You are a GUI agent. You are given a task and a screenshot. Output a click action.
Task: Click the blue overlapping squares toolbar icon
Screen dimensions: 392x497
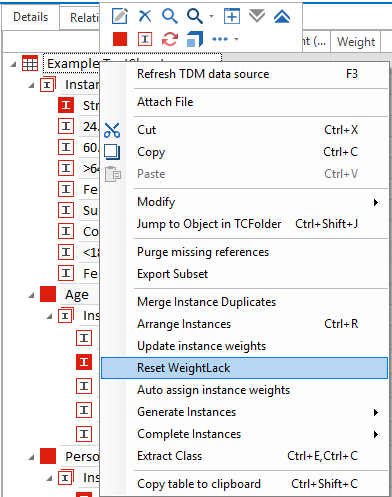(195, 39)
